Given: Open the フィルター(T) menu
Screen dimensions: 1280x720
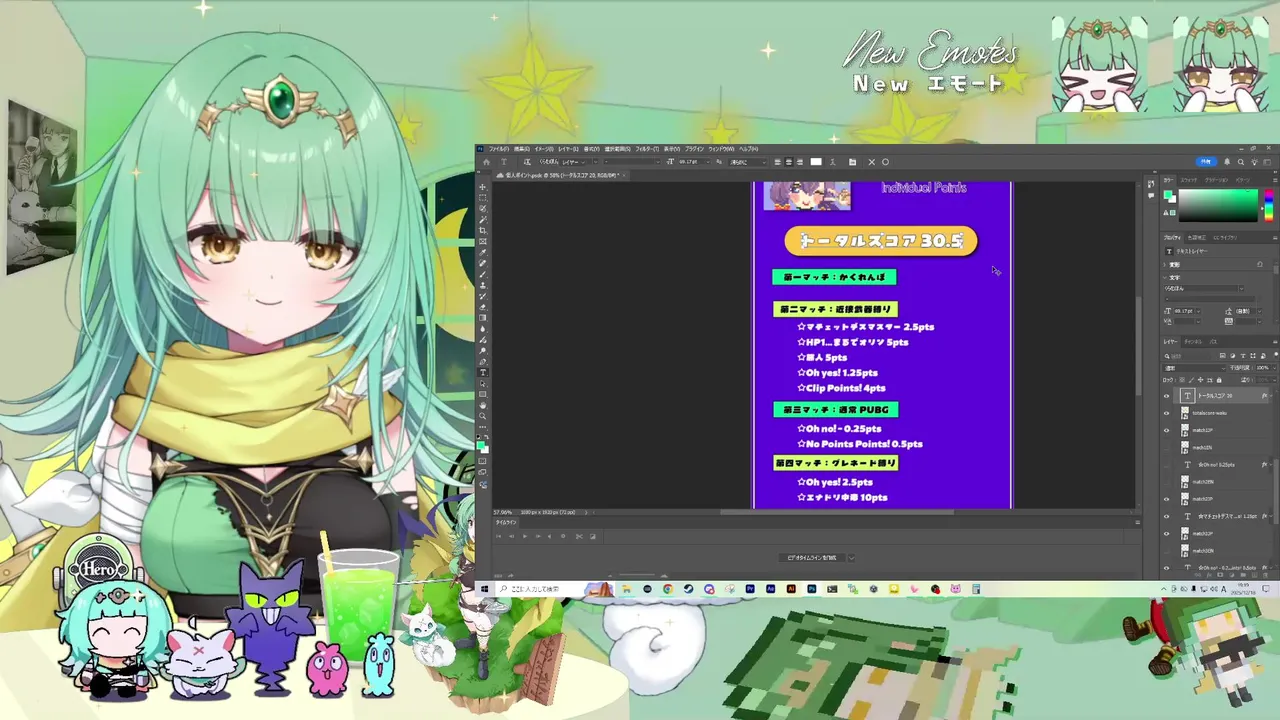Looking at the screenshot, I should pyautogui.click(x=647, y=149).
